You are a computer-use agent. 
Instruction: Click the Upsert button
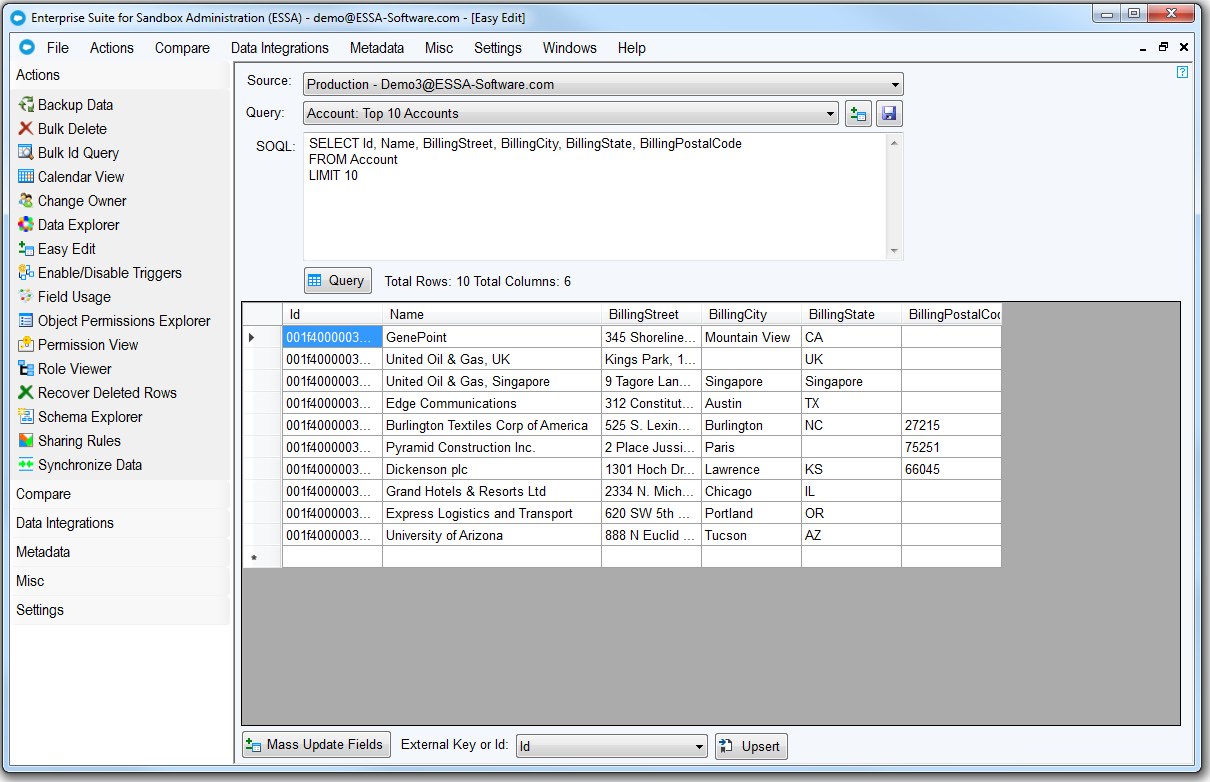[751, 746]
